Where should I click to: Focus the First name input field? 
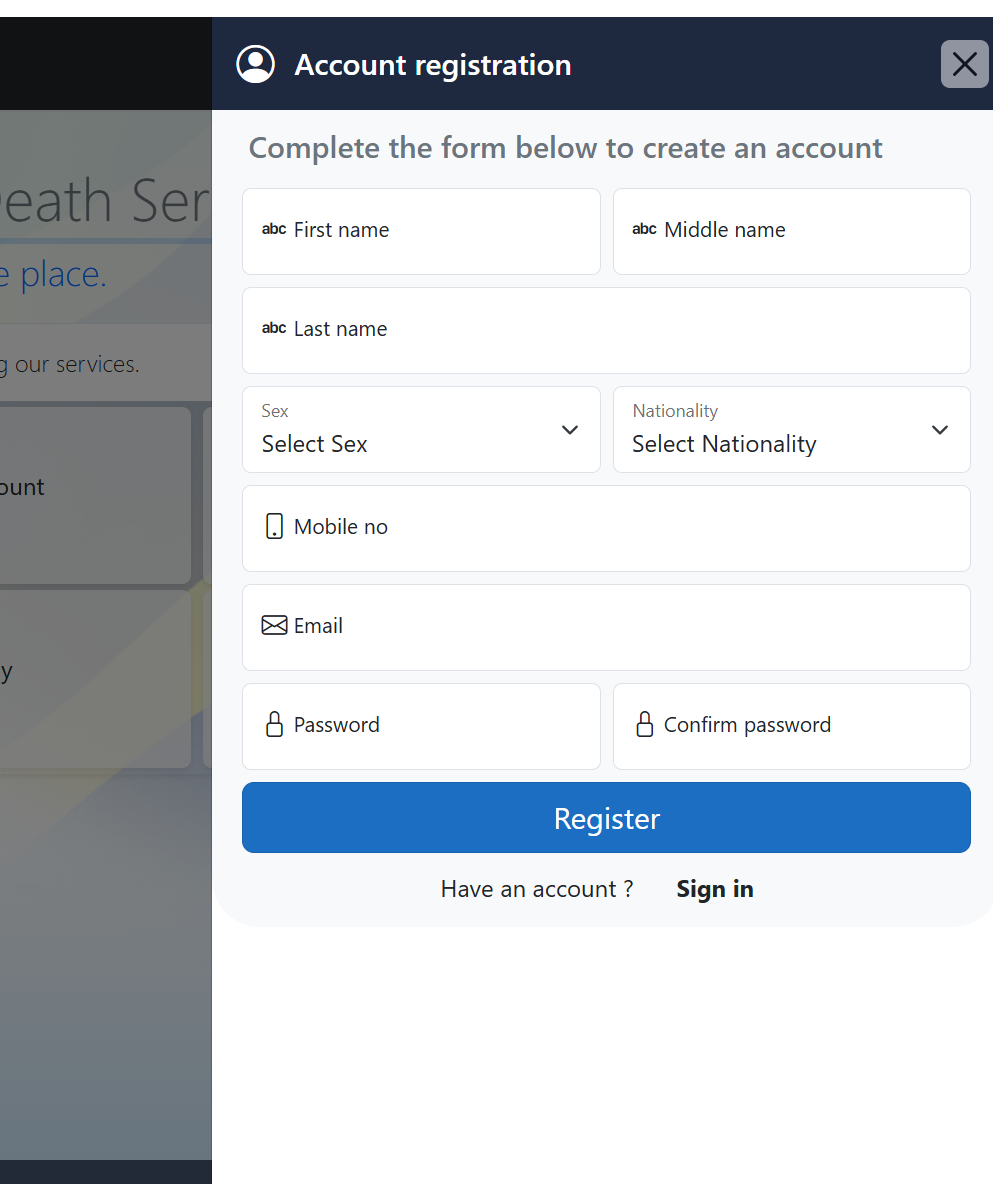[440, 231]
